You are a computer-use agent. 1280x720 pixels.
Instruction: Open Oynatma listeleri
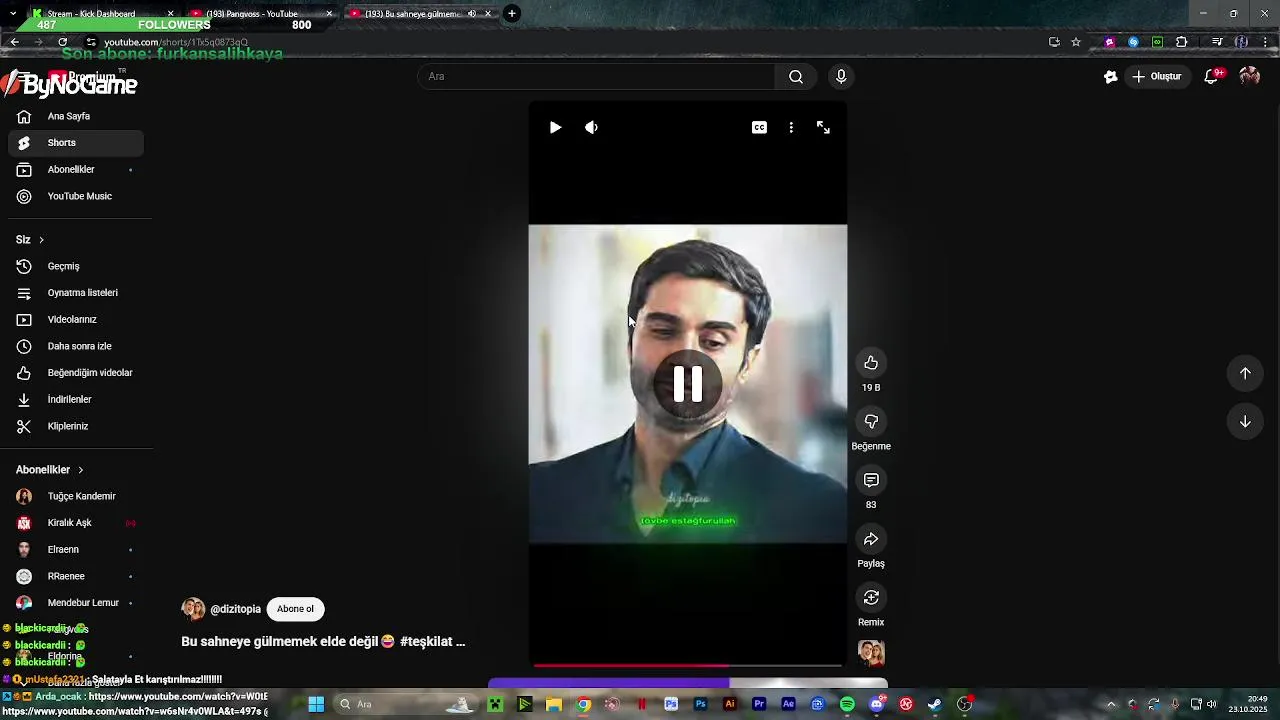coord(76,293)
